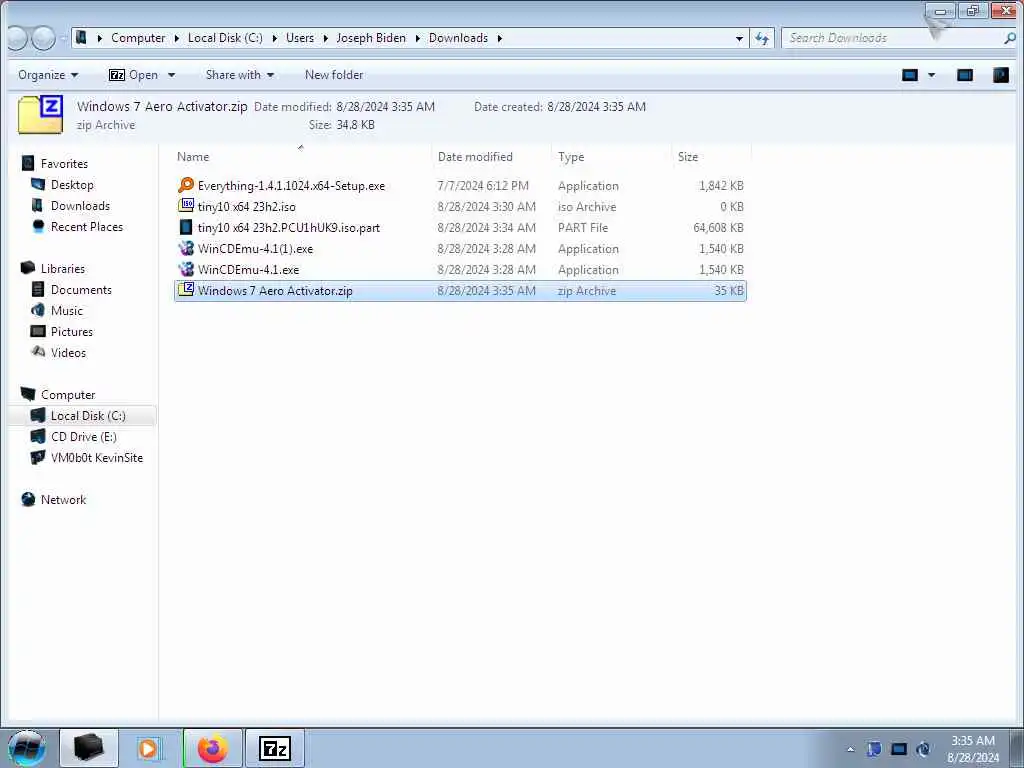1024x768 pixels.
Task: Show hidden tray icons arrow
Action: point(850,749)
